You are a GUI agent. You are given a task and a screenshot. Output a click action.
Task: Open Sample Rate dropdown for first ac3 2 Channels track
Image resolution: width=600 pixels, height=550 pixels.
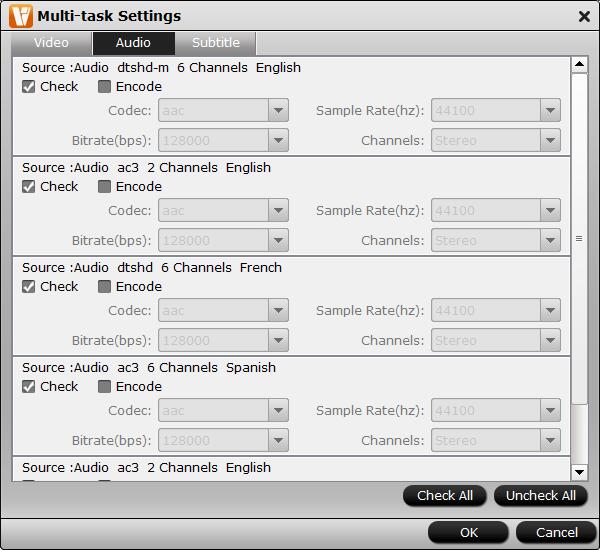pyautogui.click(x=496, y=210)
